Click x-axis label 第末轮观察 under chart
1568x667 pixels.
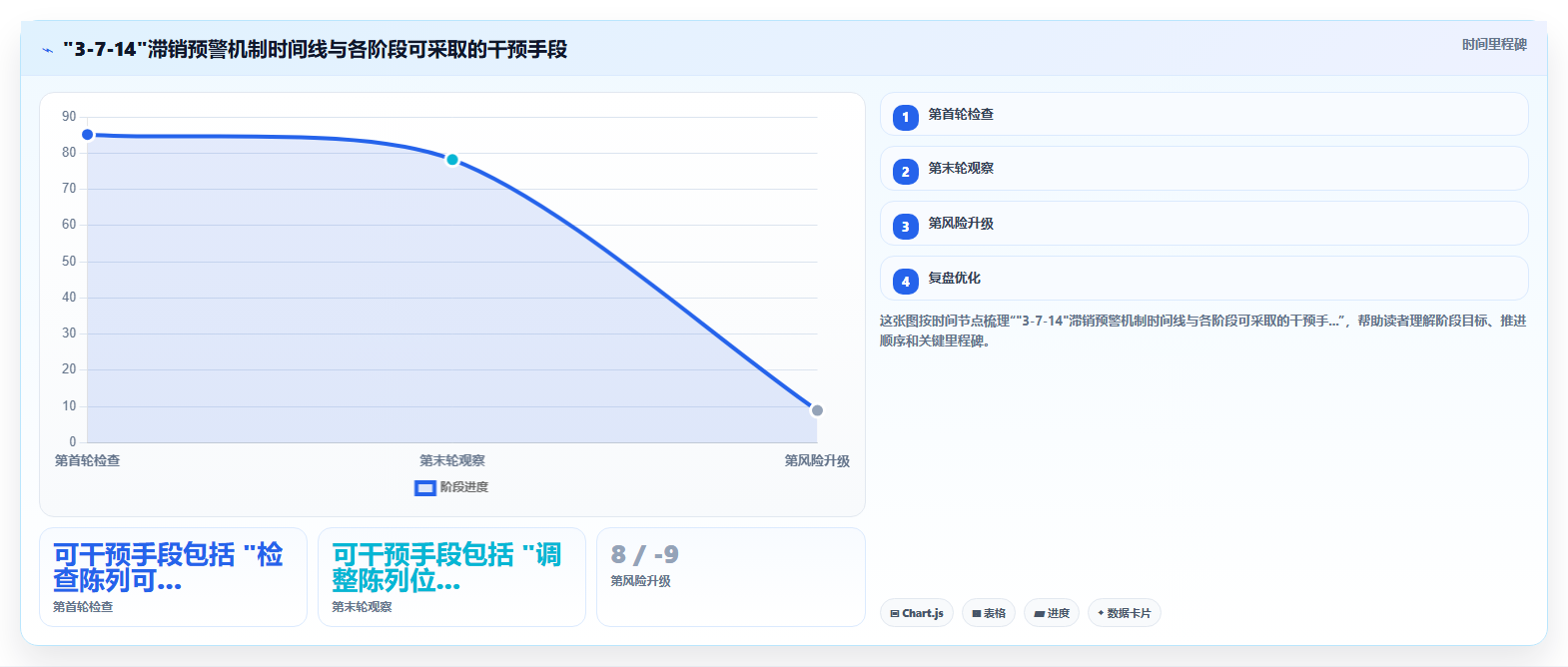click(x=452, y=460)
